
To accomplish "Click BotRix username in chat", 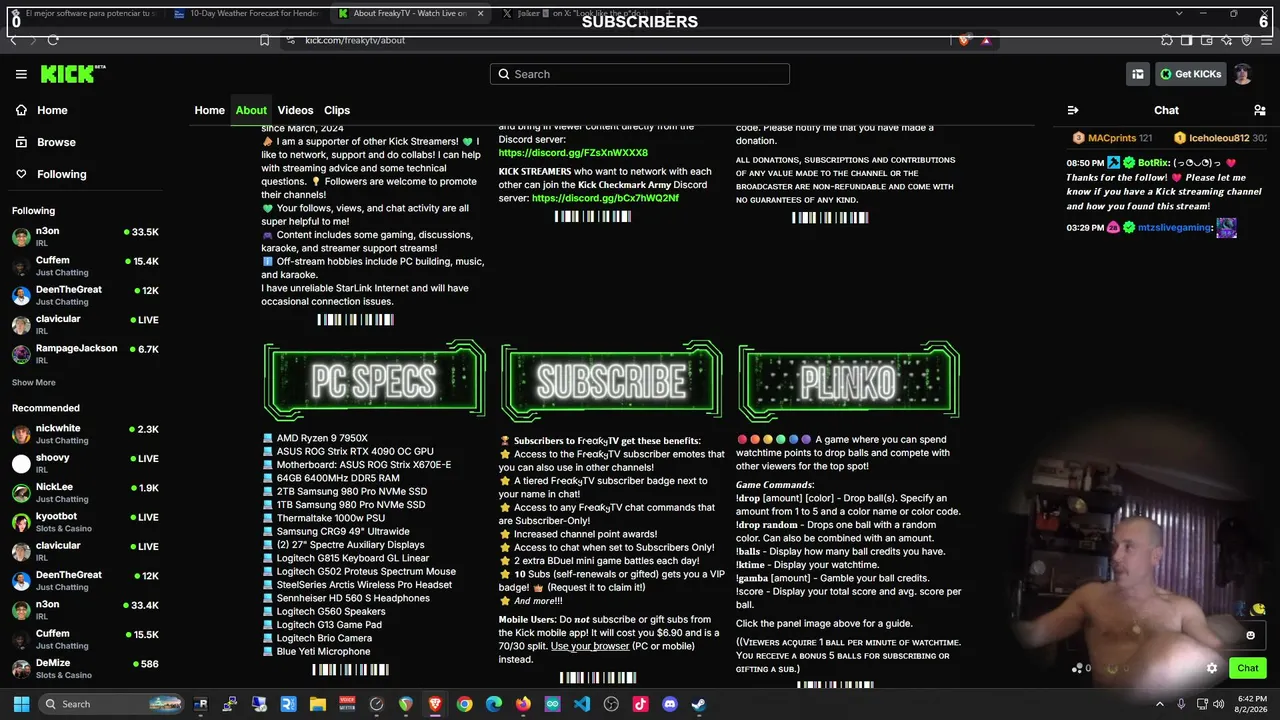I will tap(1154, 163).
